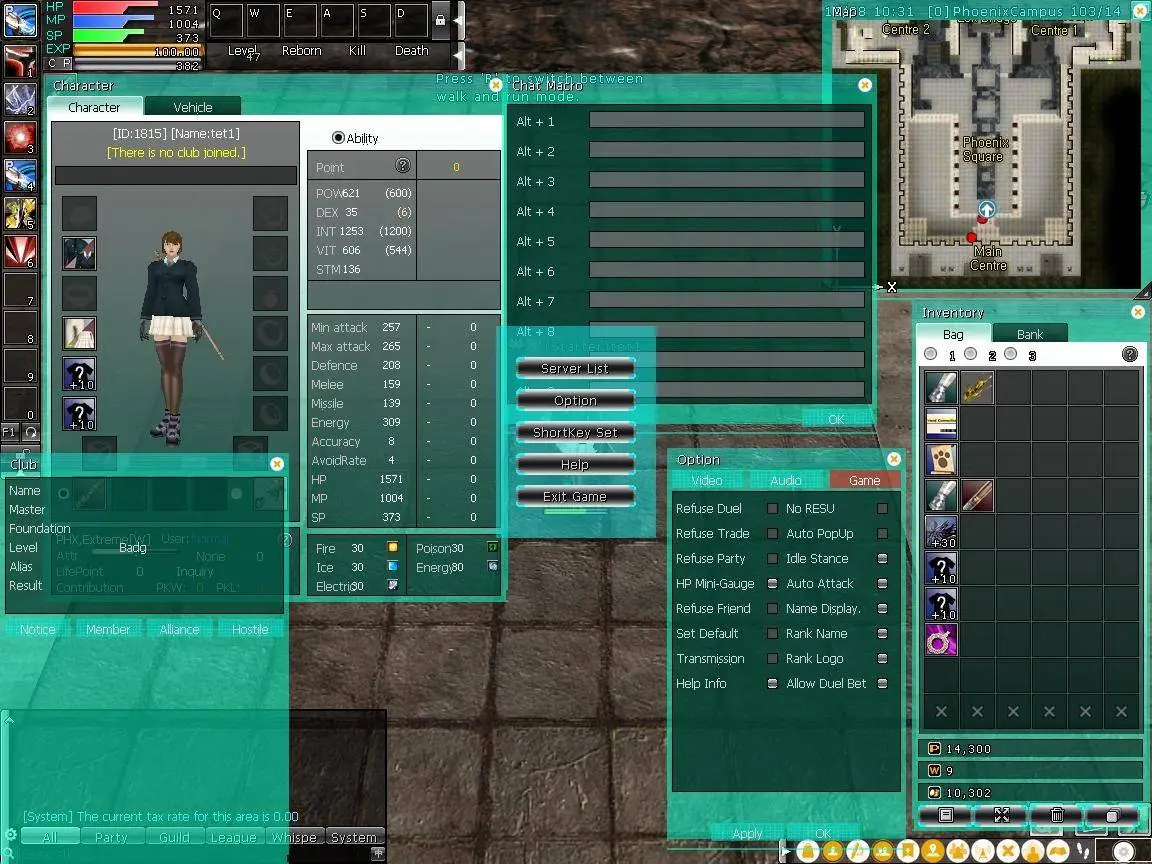This screenshot has width=1152, height=864.
Task: Click the Exit Game button
Action: [575, 497]
